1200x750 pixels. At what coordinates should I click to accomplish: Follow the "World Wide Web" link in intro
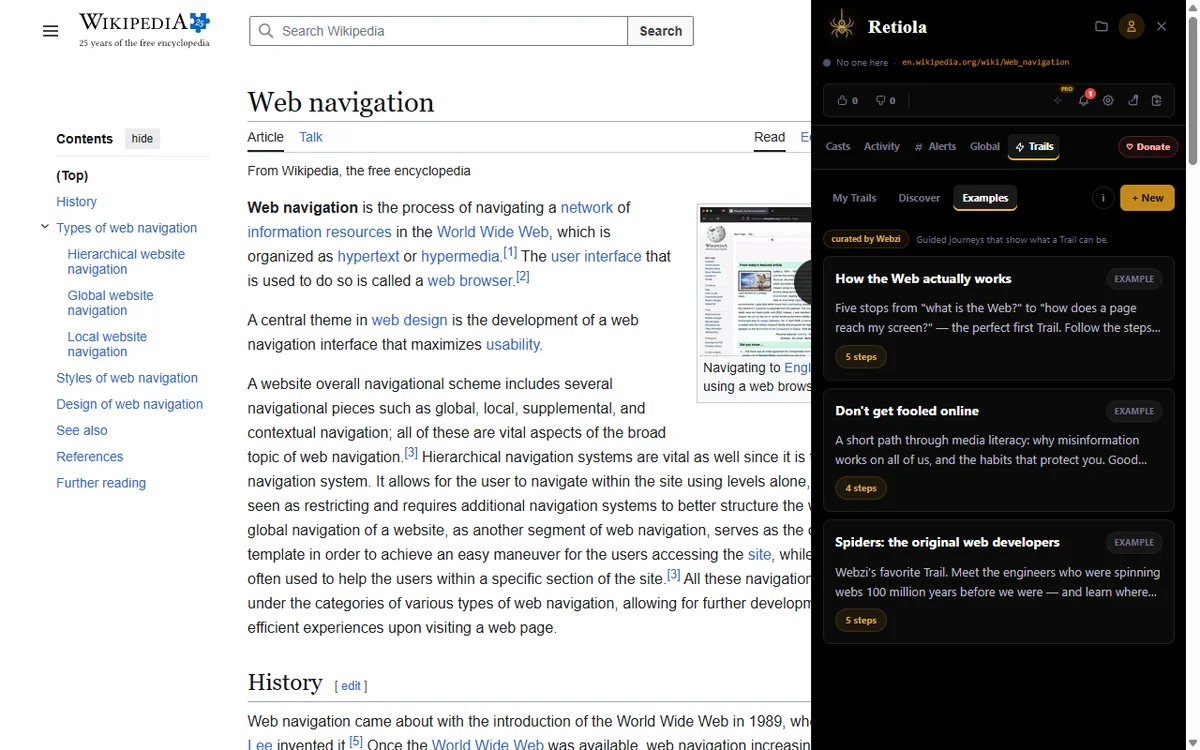point(493,232)
